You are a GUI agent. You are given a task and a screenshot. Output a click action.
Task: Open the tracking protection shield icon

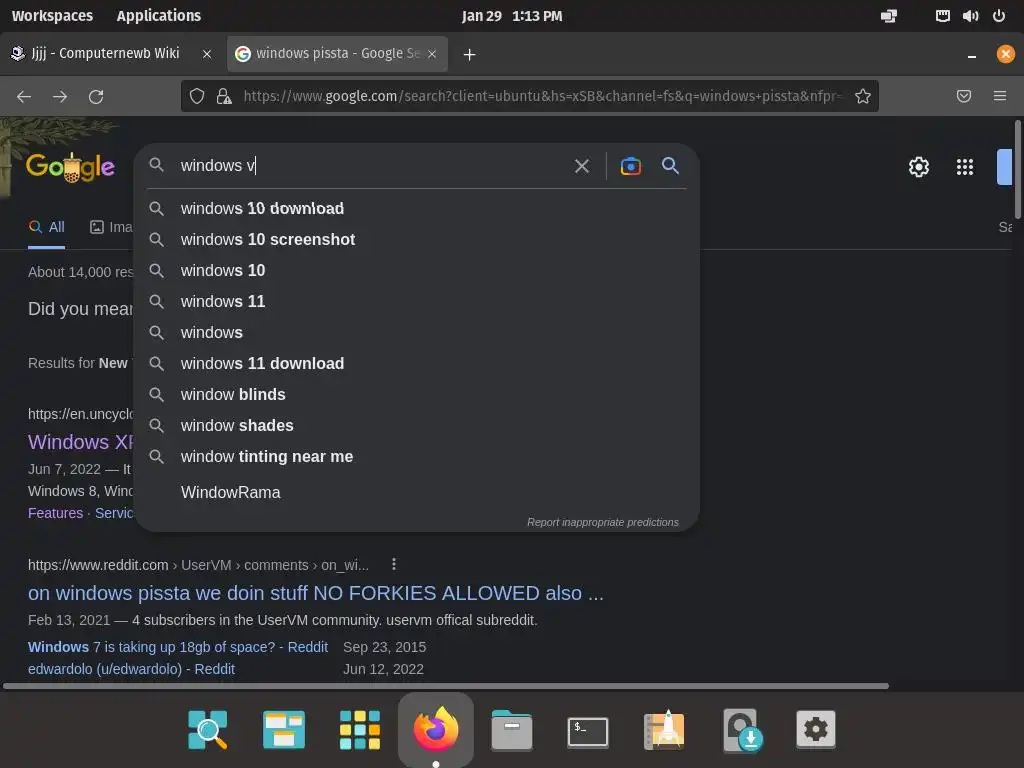pos(197,97)
